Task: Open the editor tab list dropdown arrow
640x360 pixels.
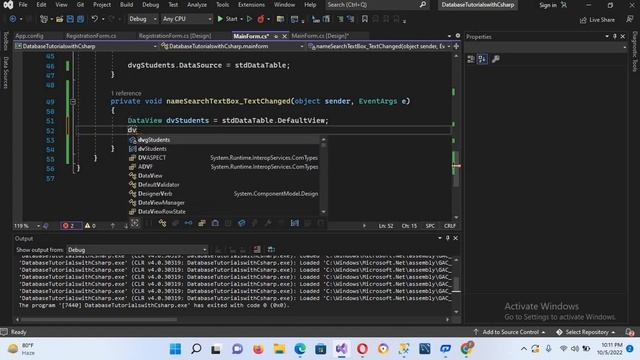Action: (x=449, y=36)
